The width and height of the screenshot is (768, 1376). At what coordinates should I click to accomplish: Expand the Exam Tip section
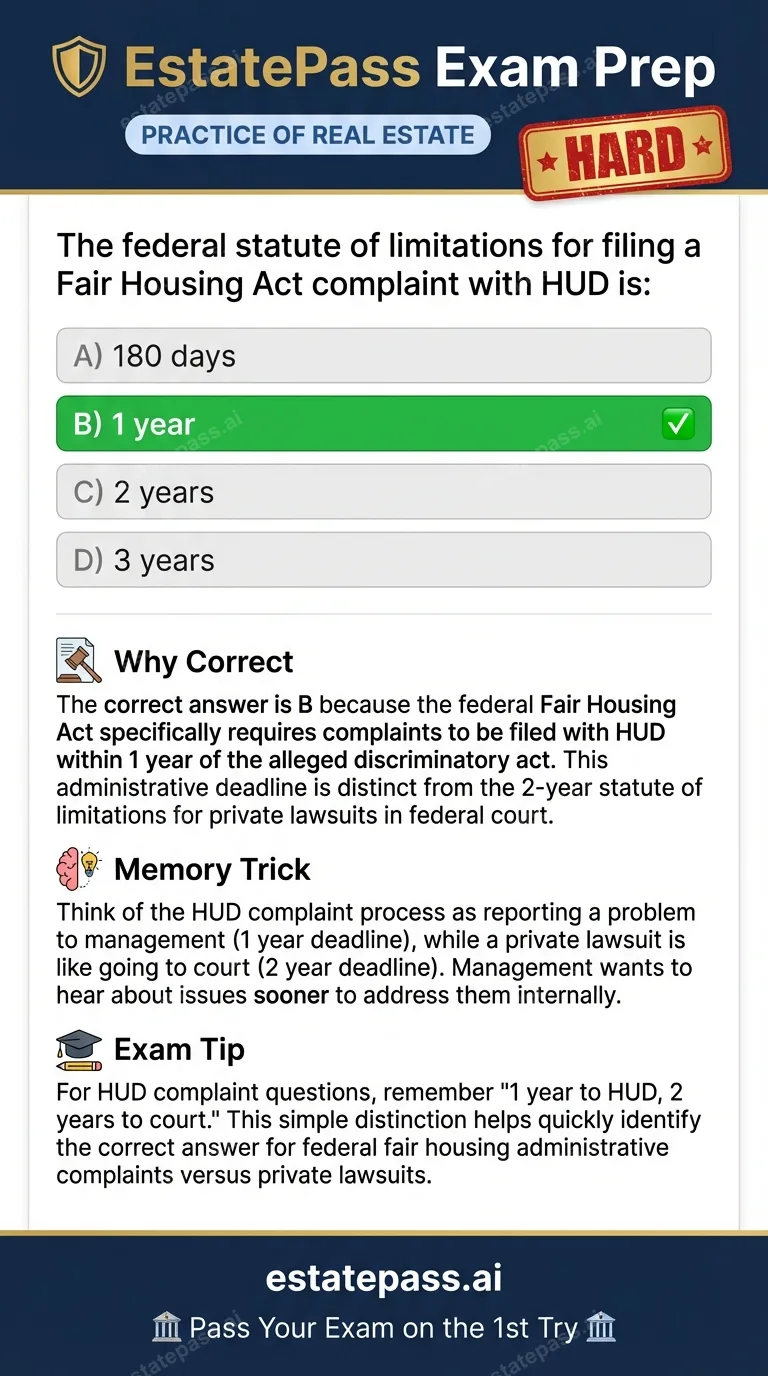click(x=179, y=1050)
